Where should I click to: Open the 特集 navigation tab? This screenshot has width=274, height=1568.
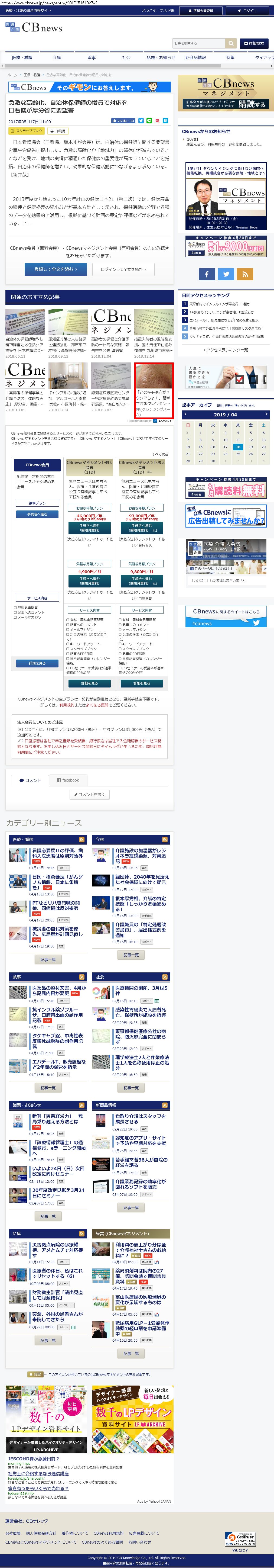(230, 58)
